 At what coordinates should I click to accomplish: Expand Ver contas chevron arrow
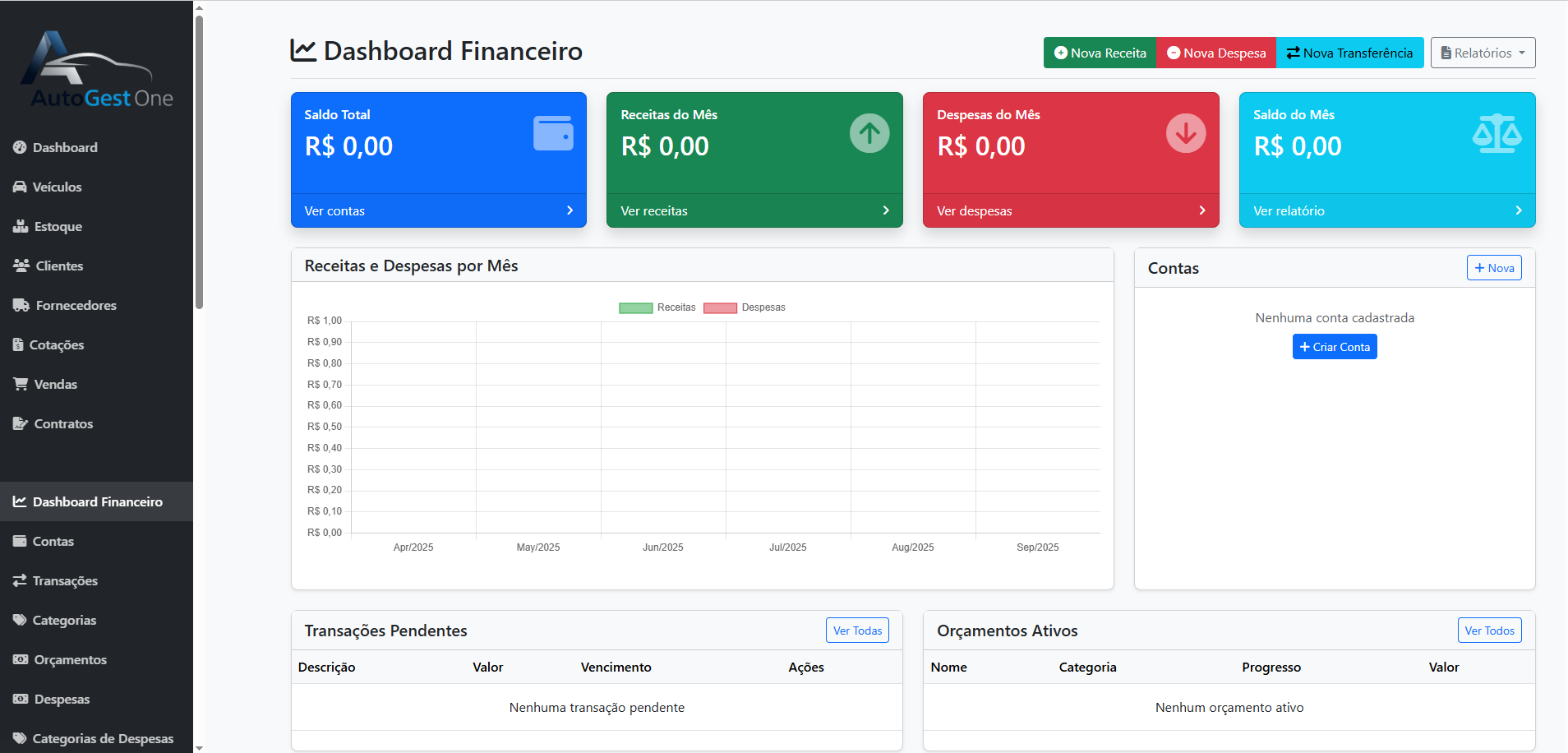pos(570,210)
